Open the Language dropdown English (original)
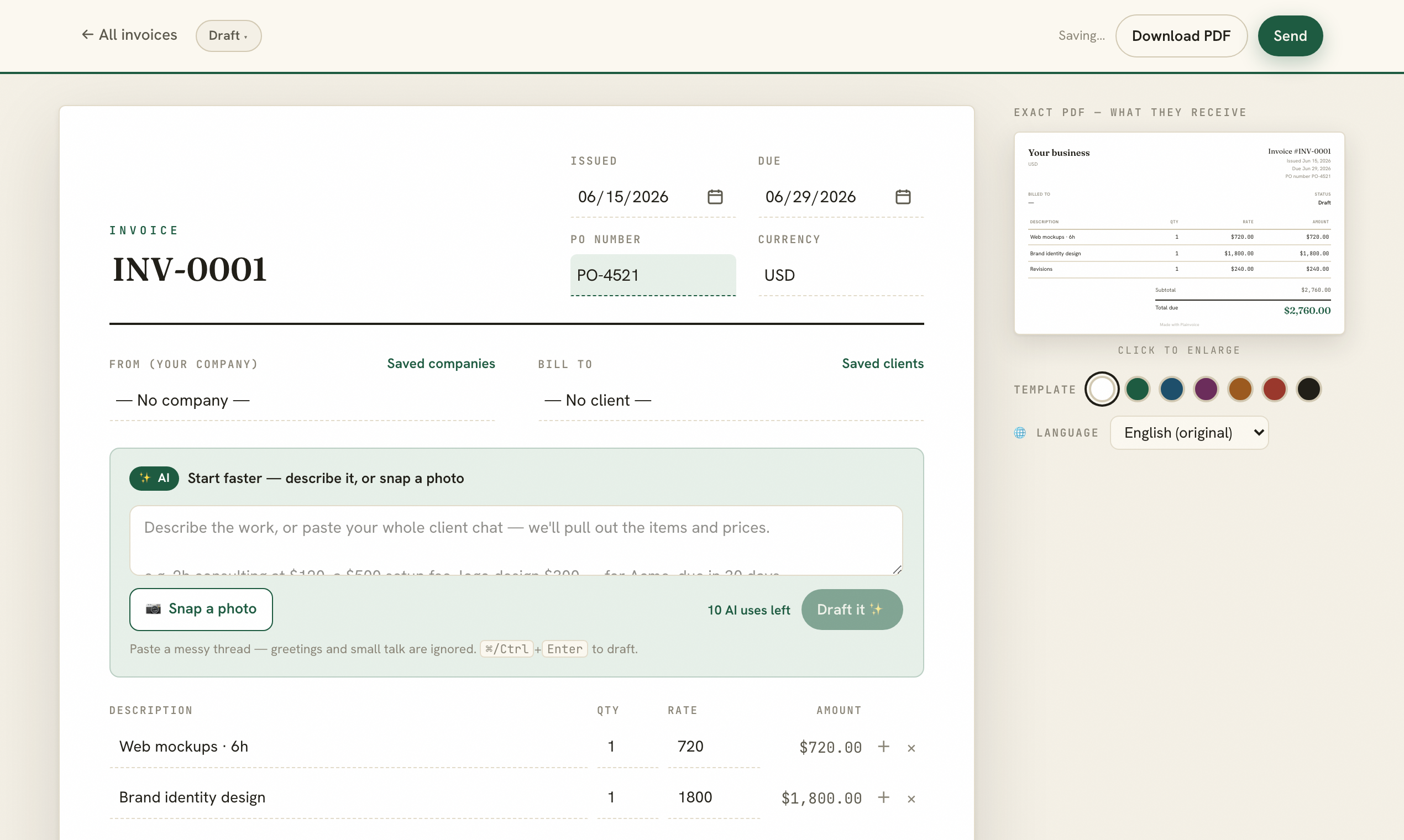This screenshot has height=840, width=1404. [1189, 433]
